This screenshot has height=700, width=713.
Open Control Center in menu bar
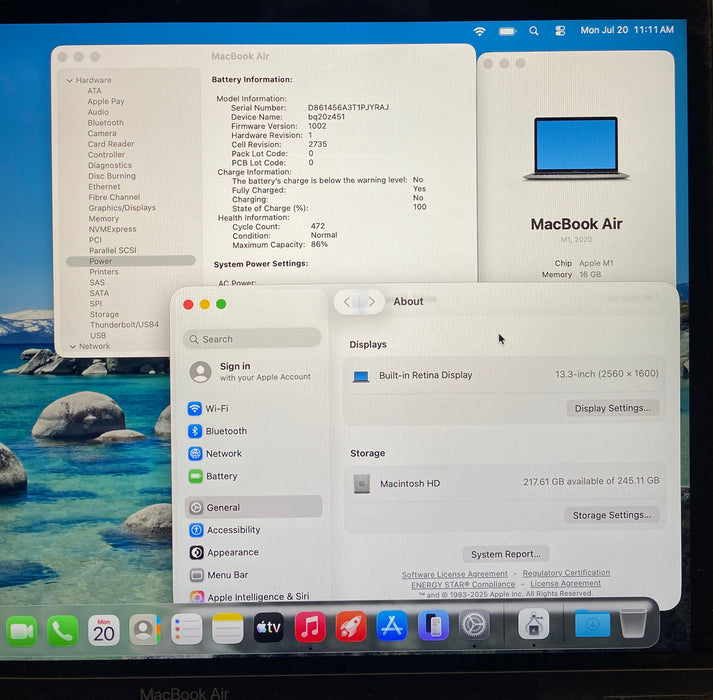click(x=560, y=31)
